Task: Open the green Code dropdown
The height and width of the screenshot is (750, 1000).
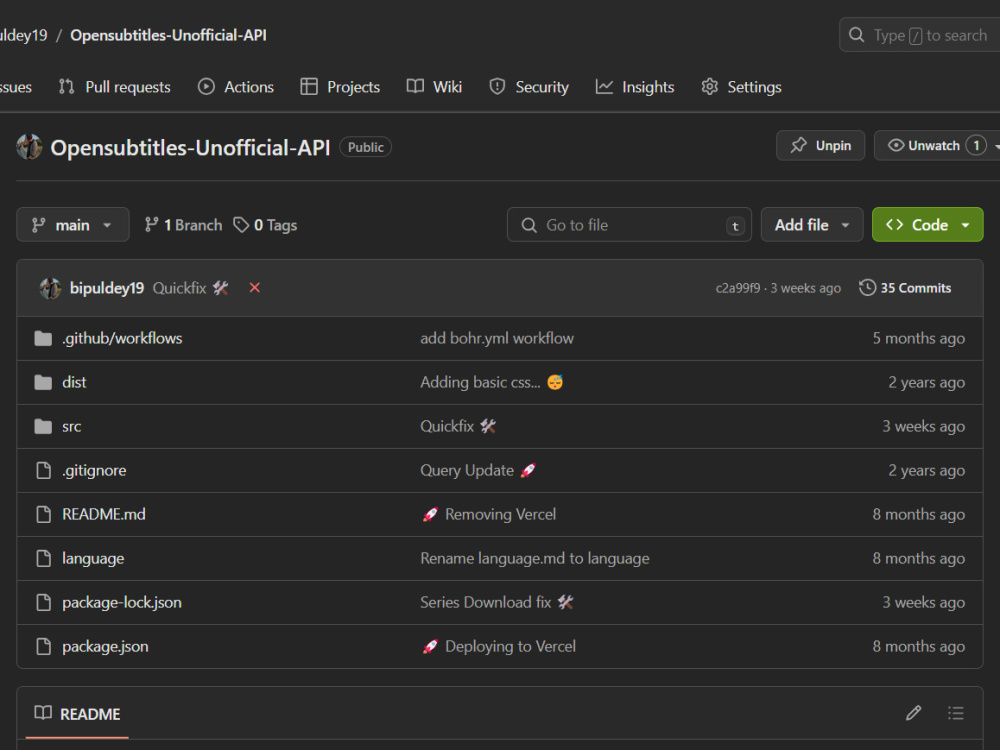Action: [927, 224]
